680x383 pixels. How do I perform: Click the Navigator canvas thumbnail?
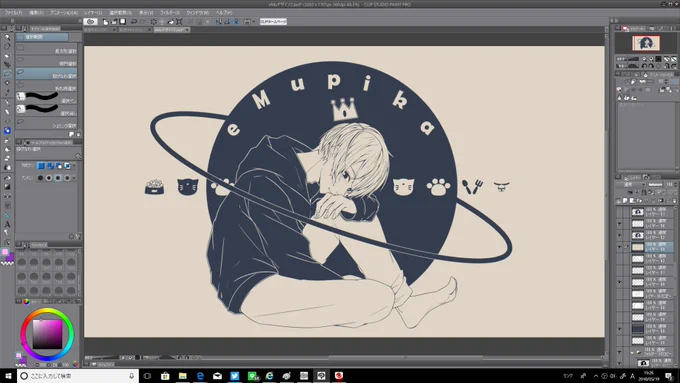pyautogui.click(x=646, y=43)
